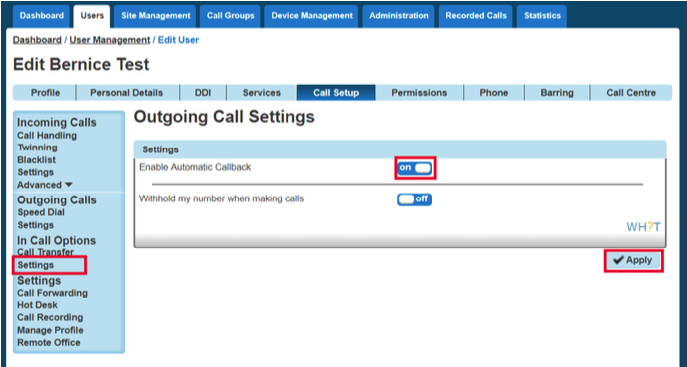The image size is (687, 367).
Task: Open Twinning in sidebar
Action: click(x=37, y=148)
